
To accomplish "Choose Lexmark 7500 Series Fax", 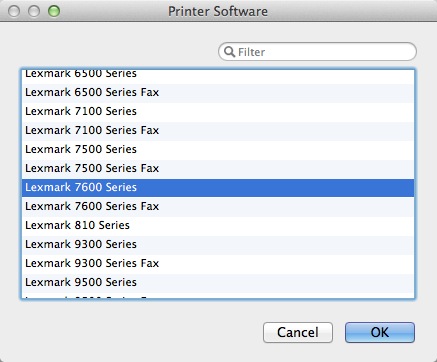I will pos(218,168).
